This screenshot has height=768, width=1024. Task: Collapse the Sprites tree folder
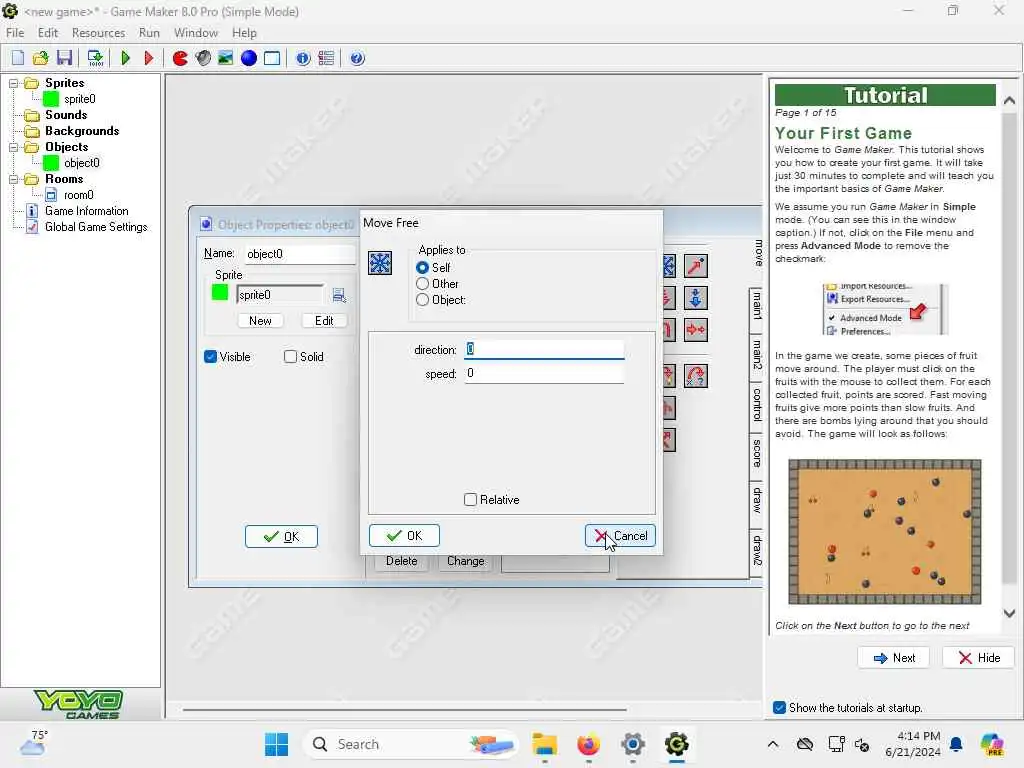click(x=13, y=83)
